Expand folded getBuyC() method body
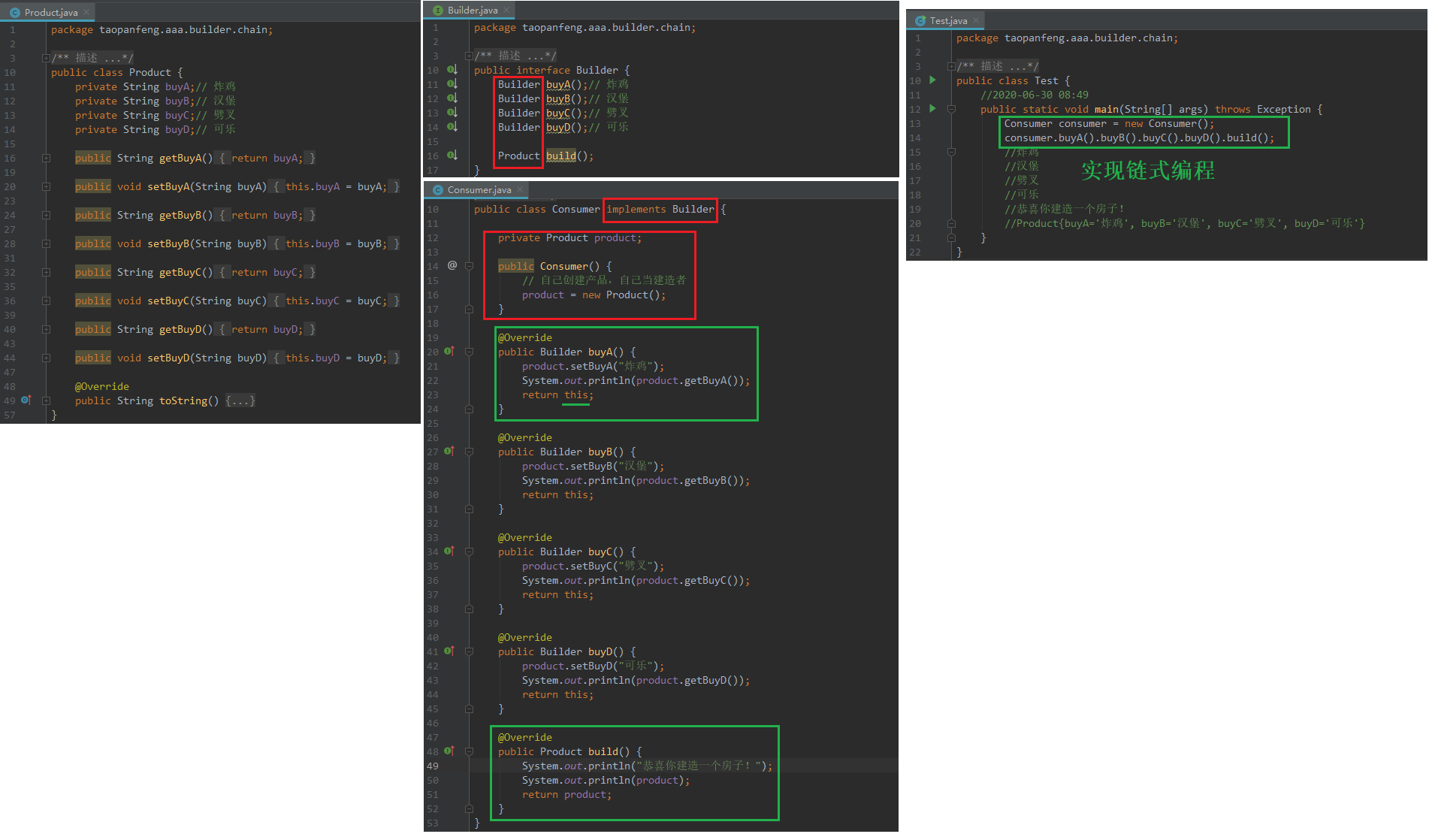The height and width of the screenshot is (840, 1438). click(46, 272)
